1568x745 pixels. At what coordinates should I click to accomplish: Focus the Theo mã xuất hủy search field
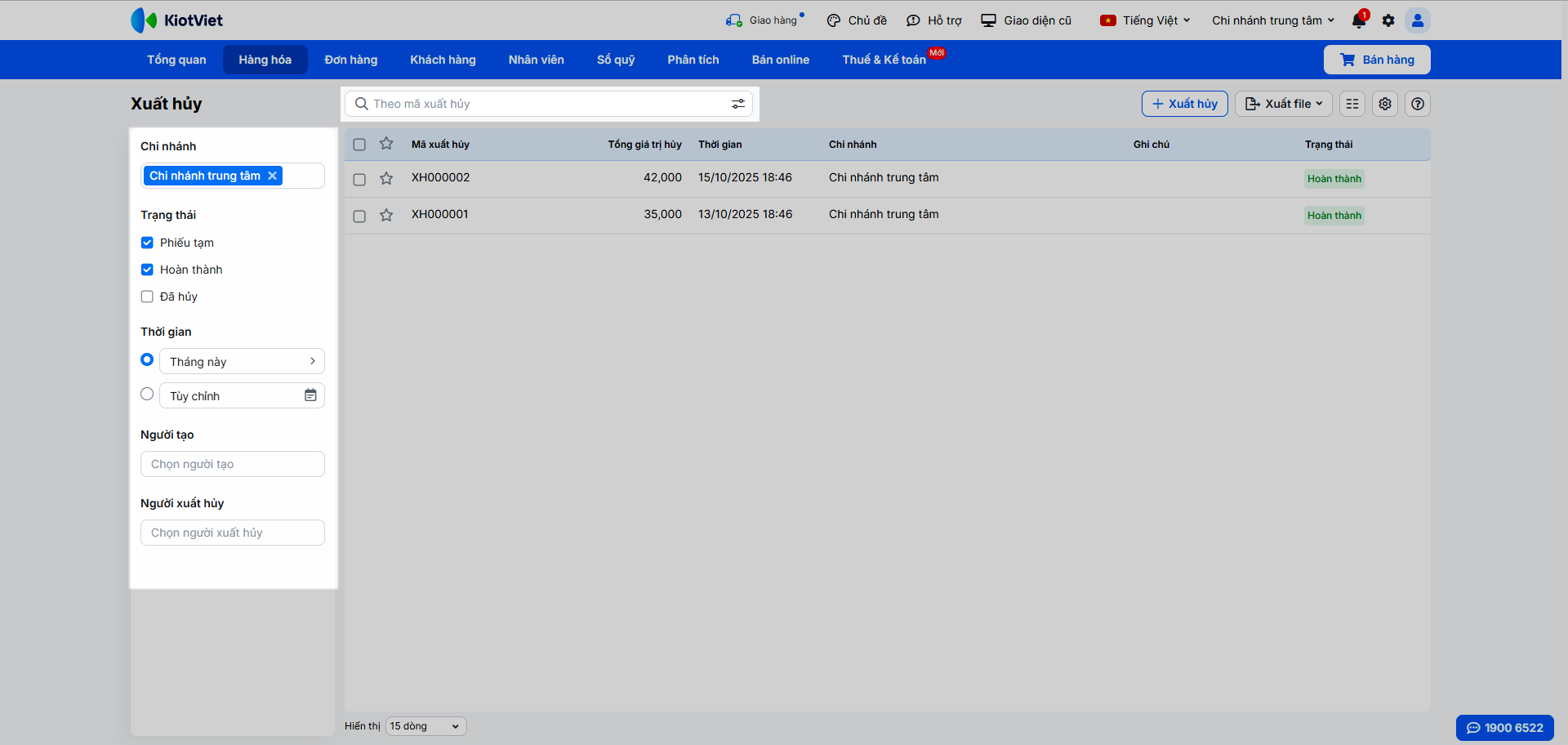tap(550, 104)
